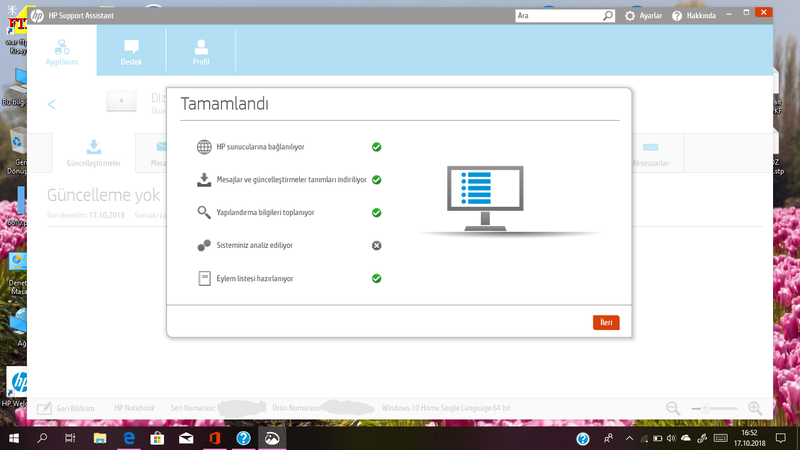Open the Aygıtlarım devices tab
The width and height of the screenshot is (800, 450).
62,52
